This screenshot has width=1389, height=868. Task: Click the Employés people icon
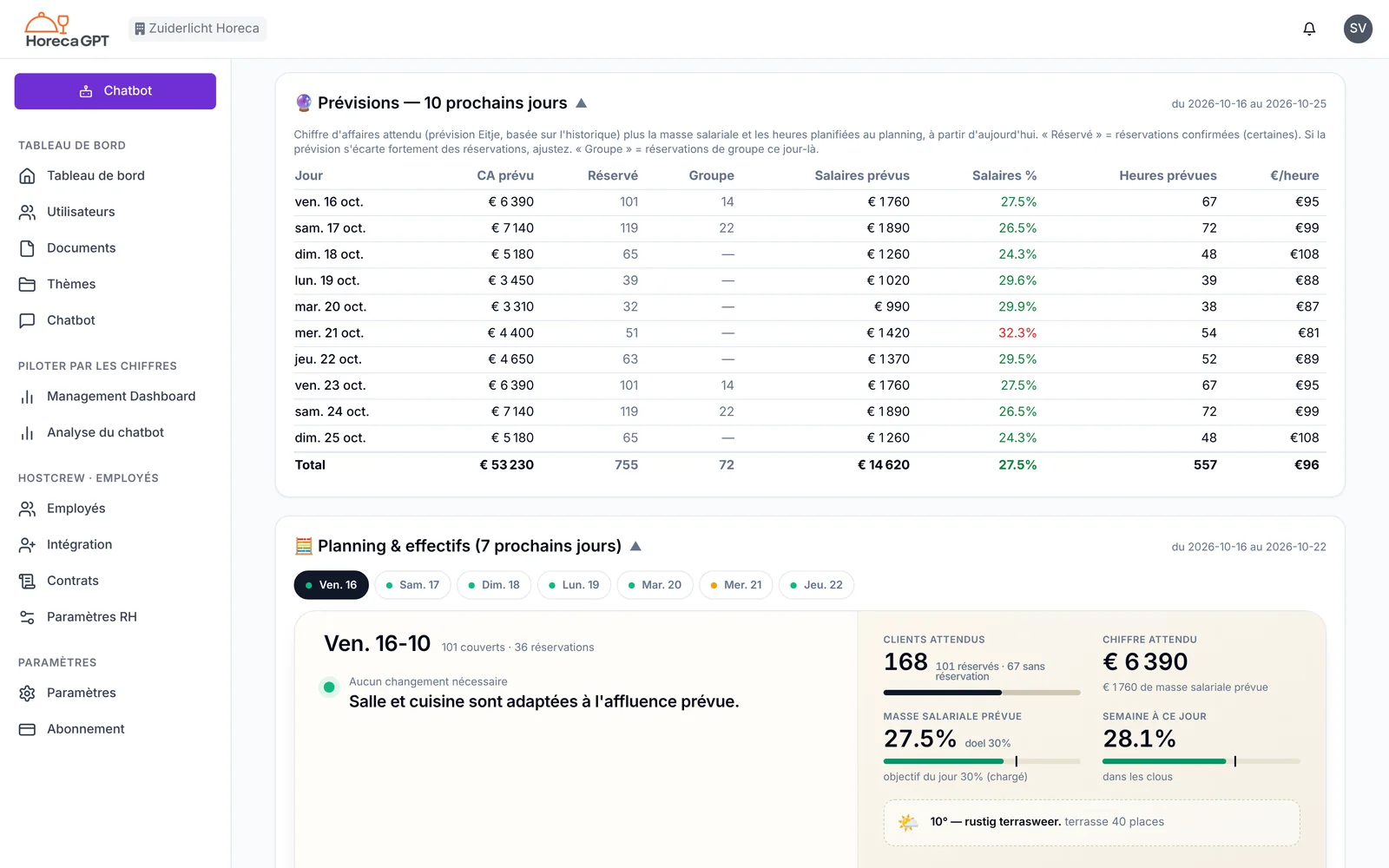coord(27,509)
